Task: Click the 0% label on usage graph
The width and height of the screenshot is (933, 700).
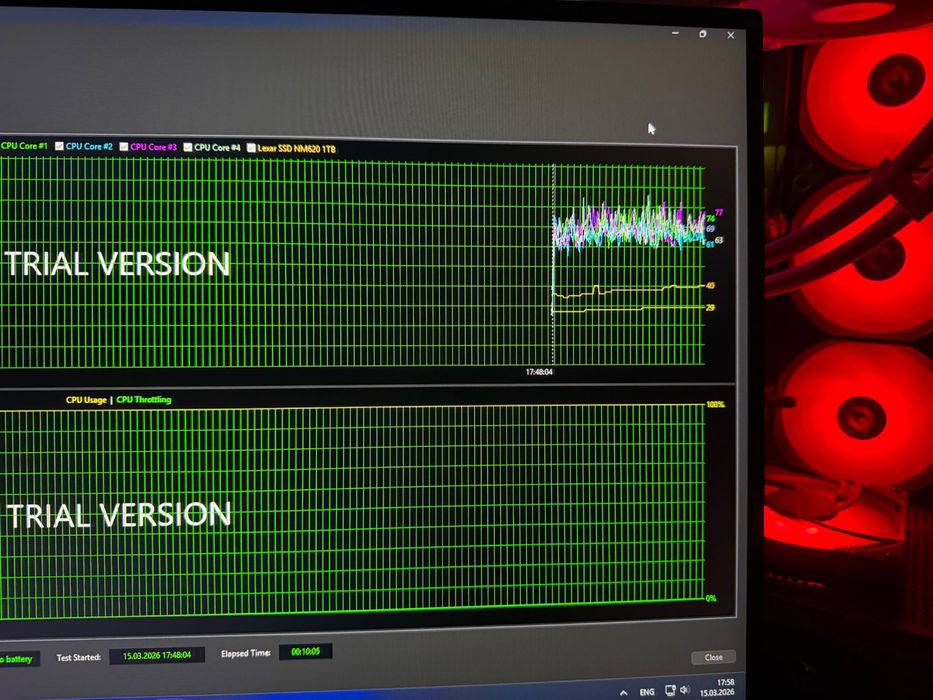Action: [x=711, y=598]
